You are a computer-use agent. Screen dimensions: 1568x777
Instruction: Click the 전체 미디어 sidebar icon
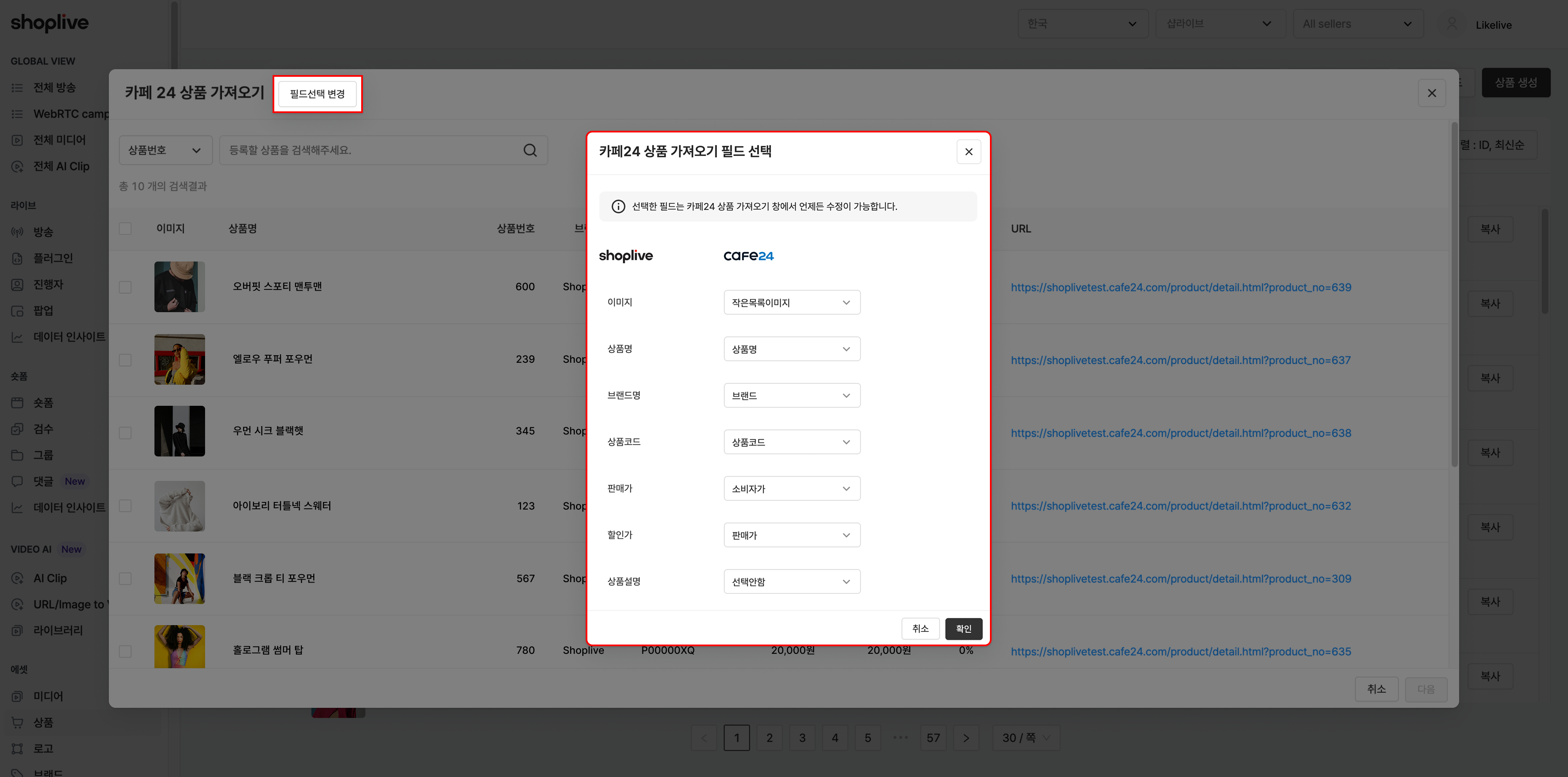pos(17,140)
